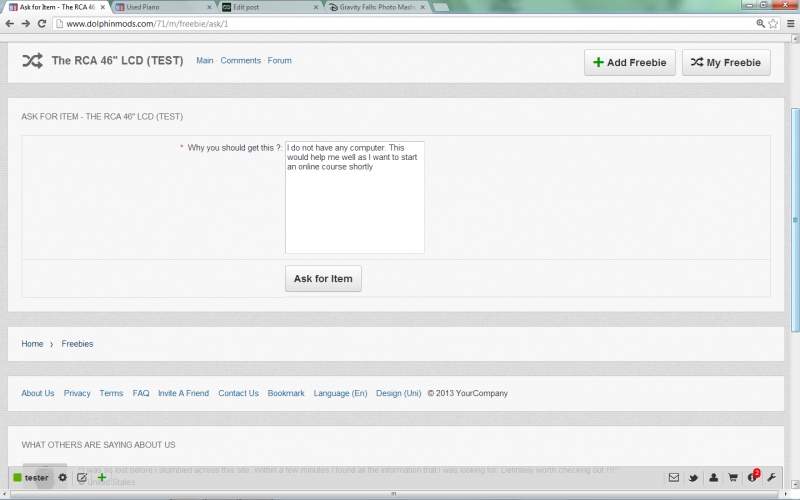The image size is (800, 500).
Task: Click the edit pencil icon in member bar
Action: tap(82, 478)
